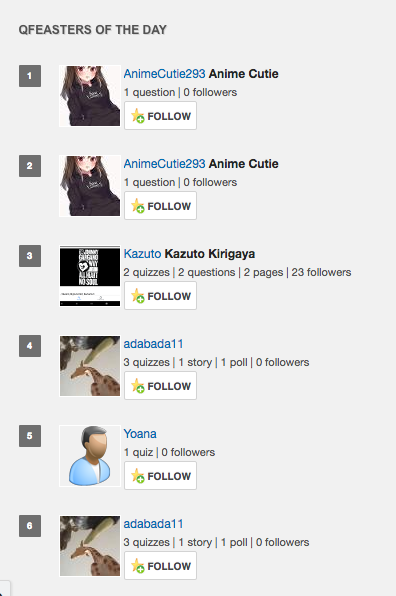The width and height of the screenshot is (396, 596).
Task: Follow the first AnimeCutie293 entry
Action: 160,116
